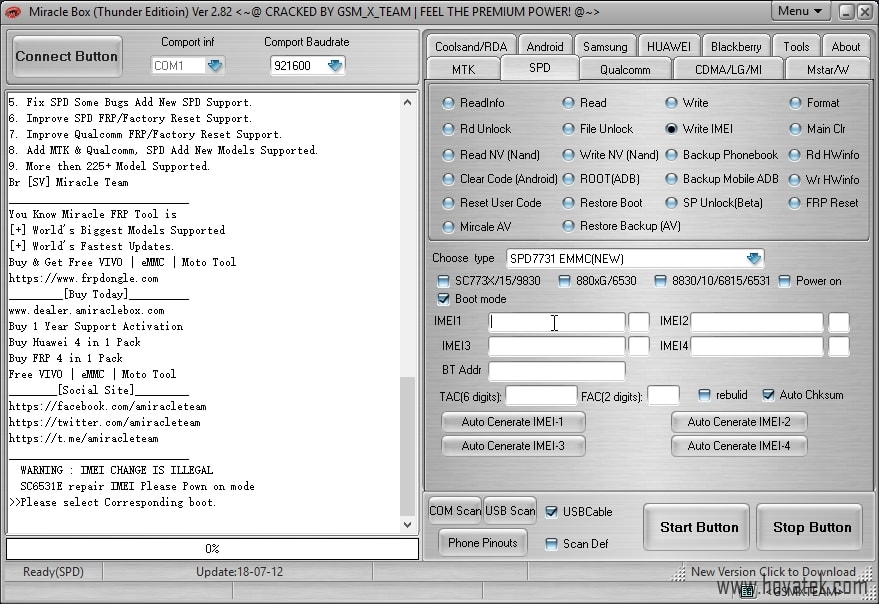This screenshot has height=604, width=879.
Task: Switch to the Qualcomm tab
Action: pyautogui.click(x=625, y=70)
